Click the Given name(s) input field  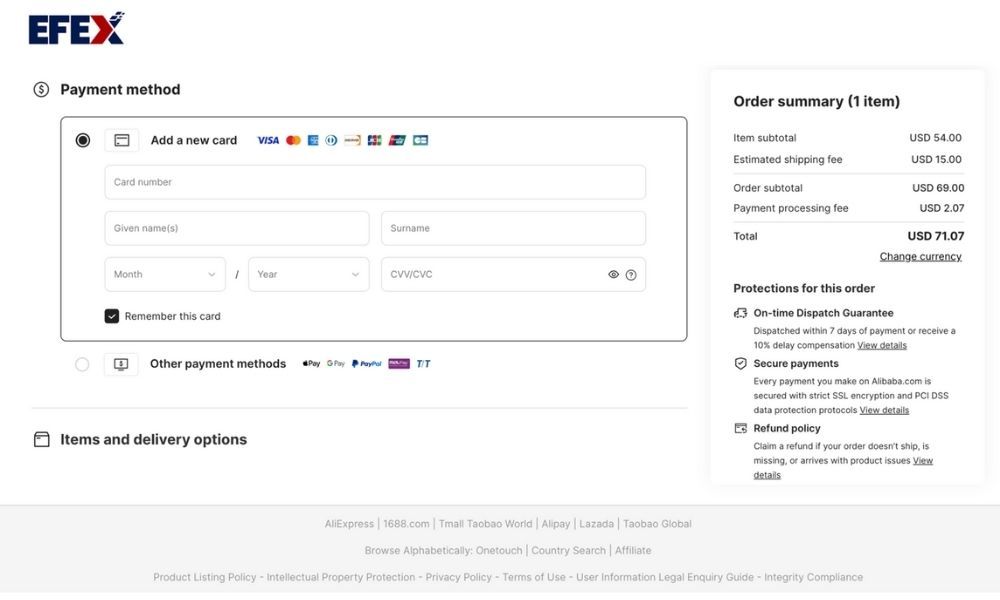coord(237,228)
